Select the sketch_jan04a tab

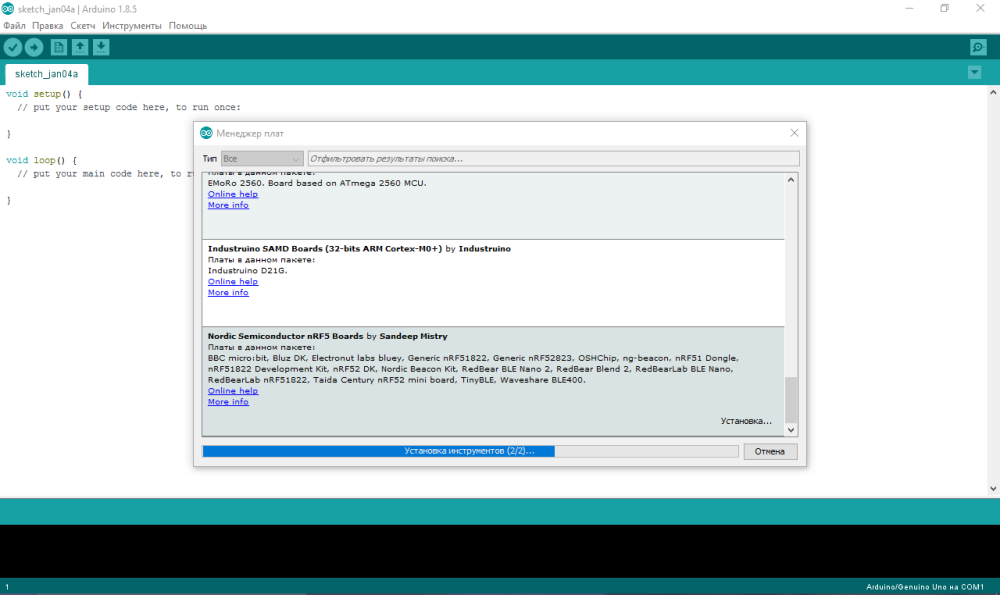coord(46,74)
